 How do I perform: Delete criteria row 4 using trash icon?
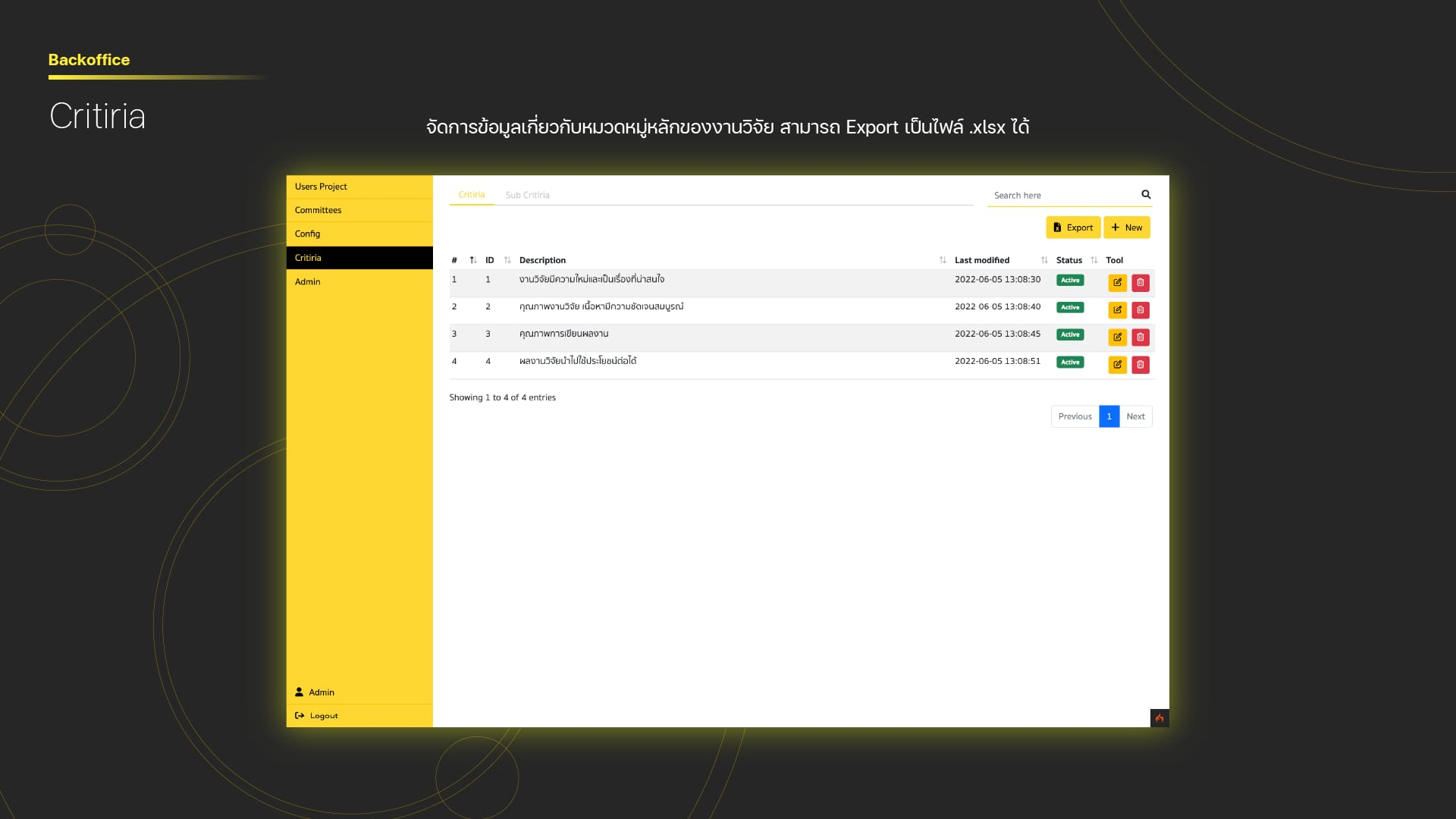pos(1140,365)
